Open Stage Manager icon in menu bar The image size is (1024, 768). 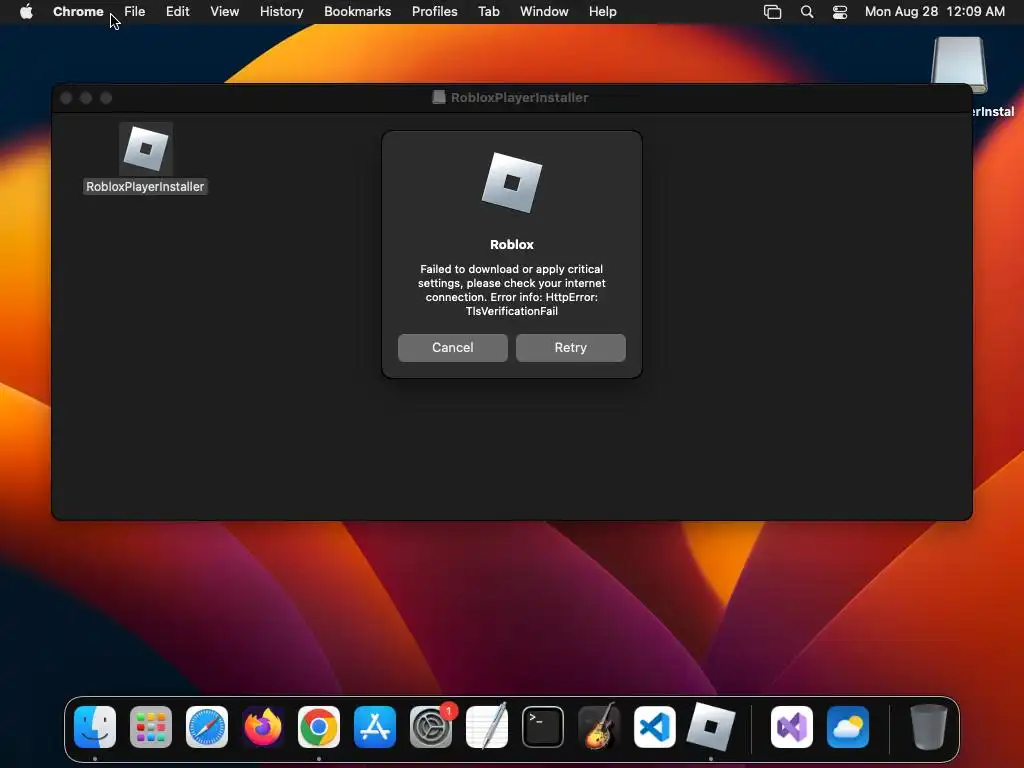coord(773,12)
